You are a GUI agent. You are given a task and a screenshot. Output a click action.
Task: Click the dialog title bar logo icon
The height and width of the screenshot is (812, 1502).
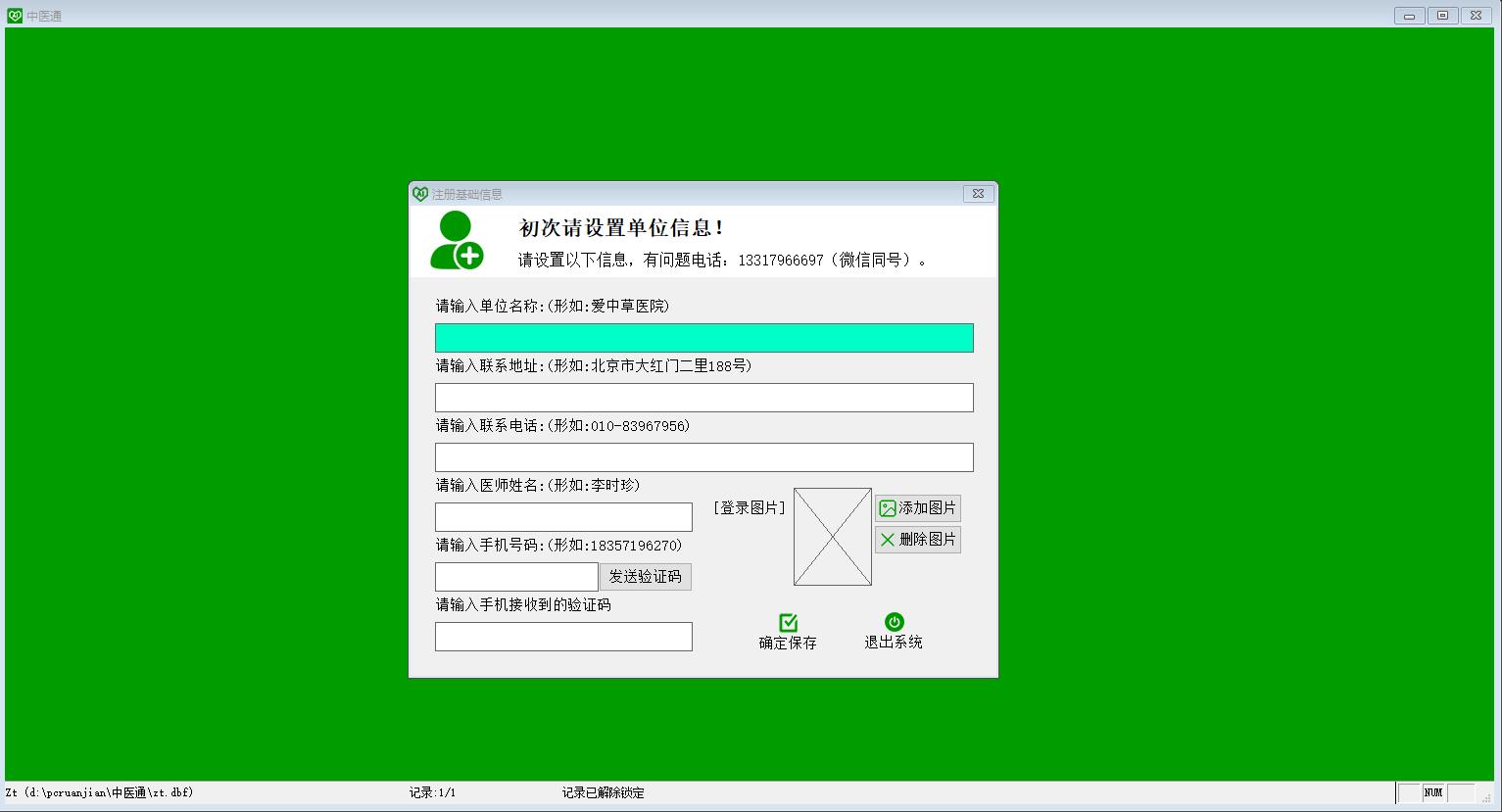pos(420,194)
